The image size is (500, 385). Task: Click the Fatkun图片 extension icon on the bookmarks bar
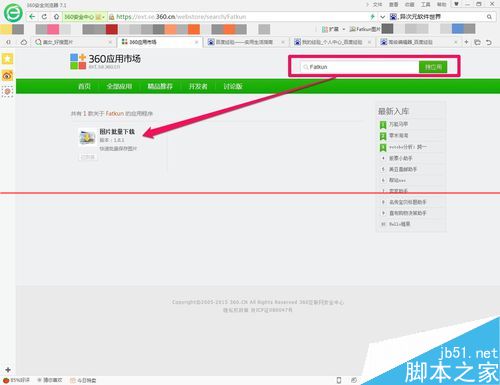coord(365,29)
